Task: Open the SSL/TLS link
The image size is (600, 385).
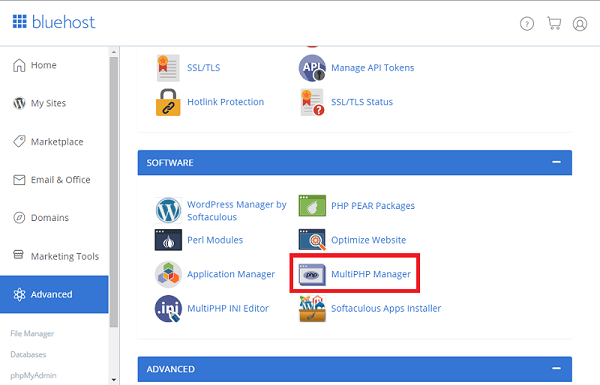Action: tap(204, 68)
